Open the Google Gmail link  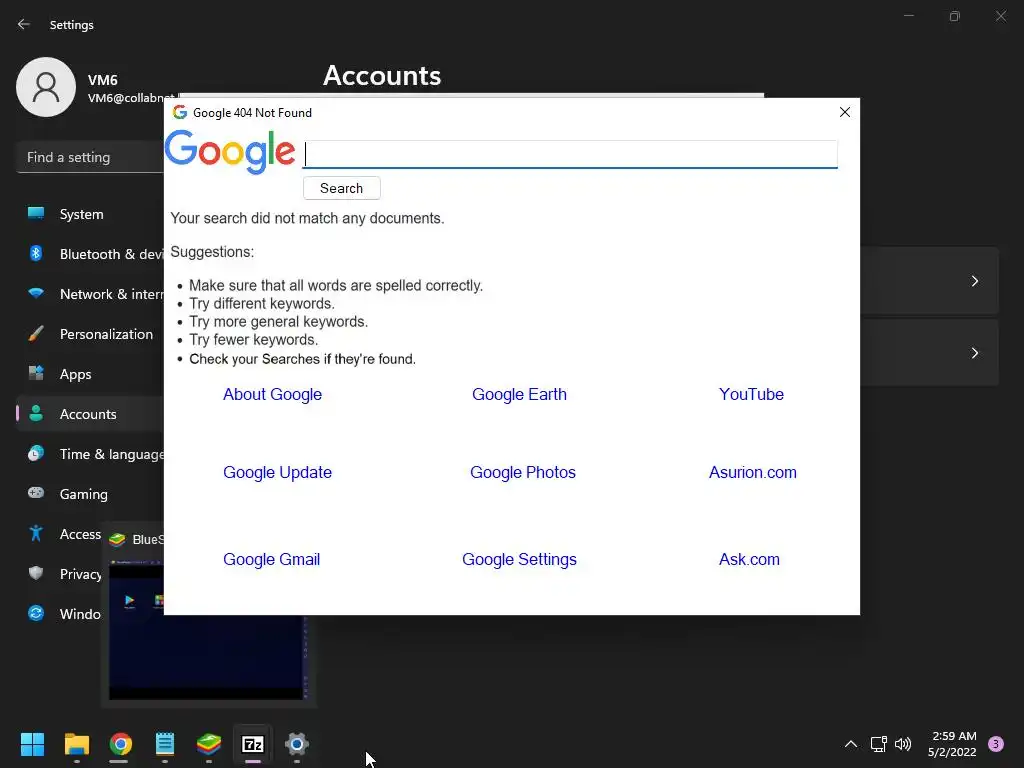coord(272,559)
